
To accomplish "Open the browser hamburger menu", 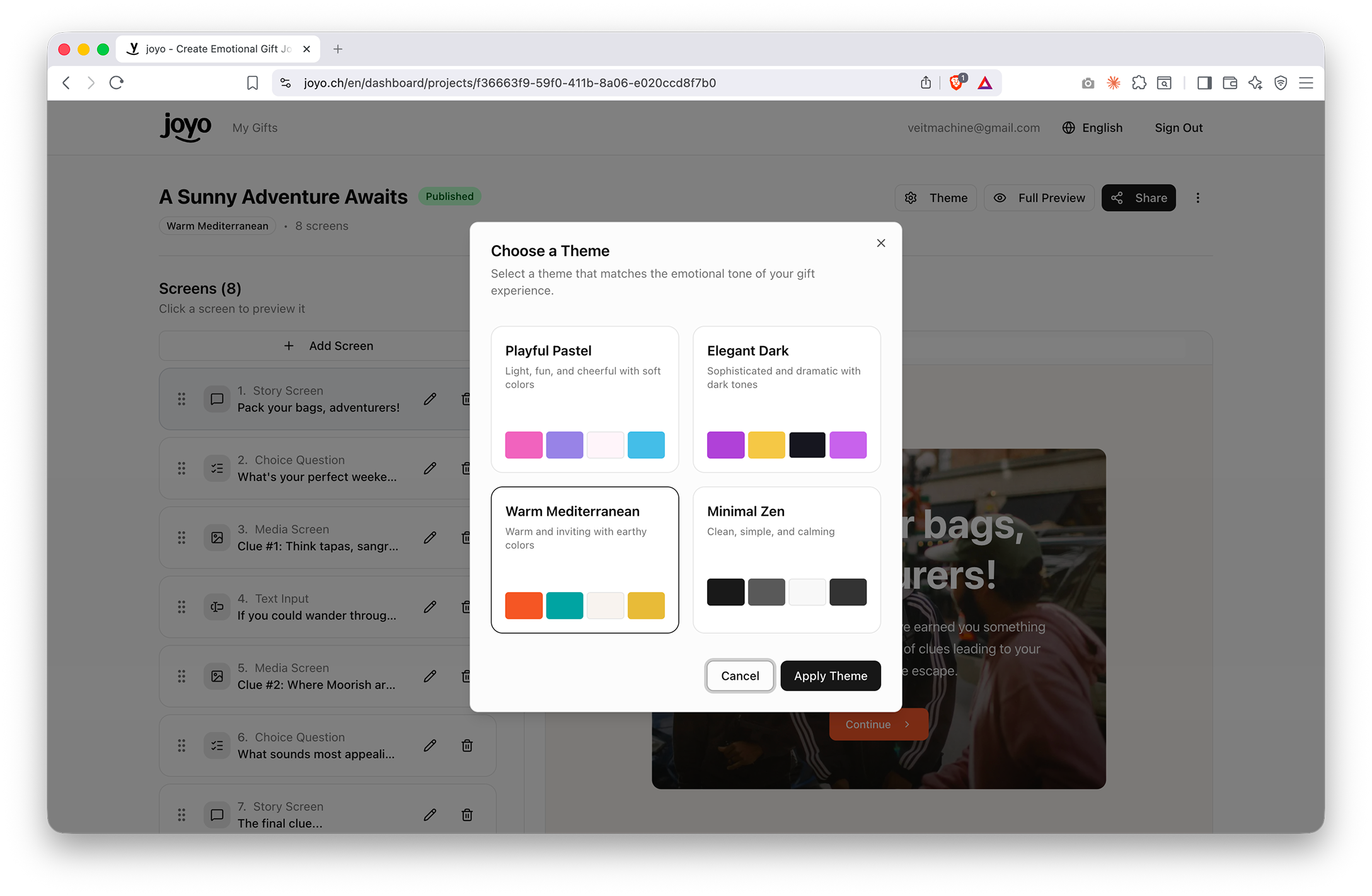I will (x=1306, y=83).
